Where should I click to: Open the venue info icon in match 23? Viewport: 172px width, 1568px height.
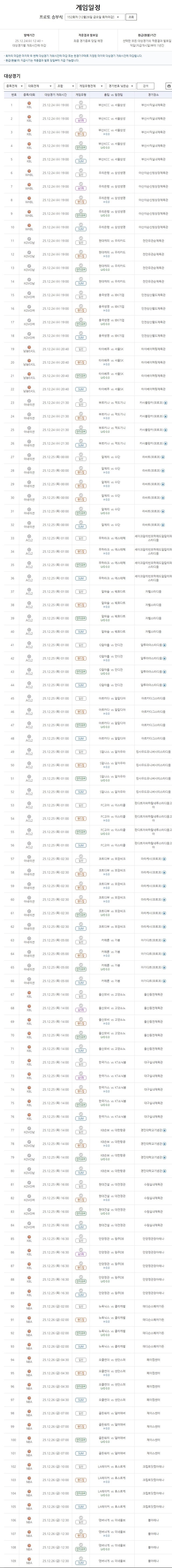tap(165, 402)
